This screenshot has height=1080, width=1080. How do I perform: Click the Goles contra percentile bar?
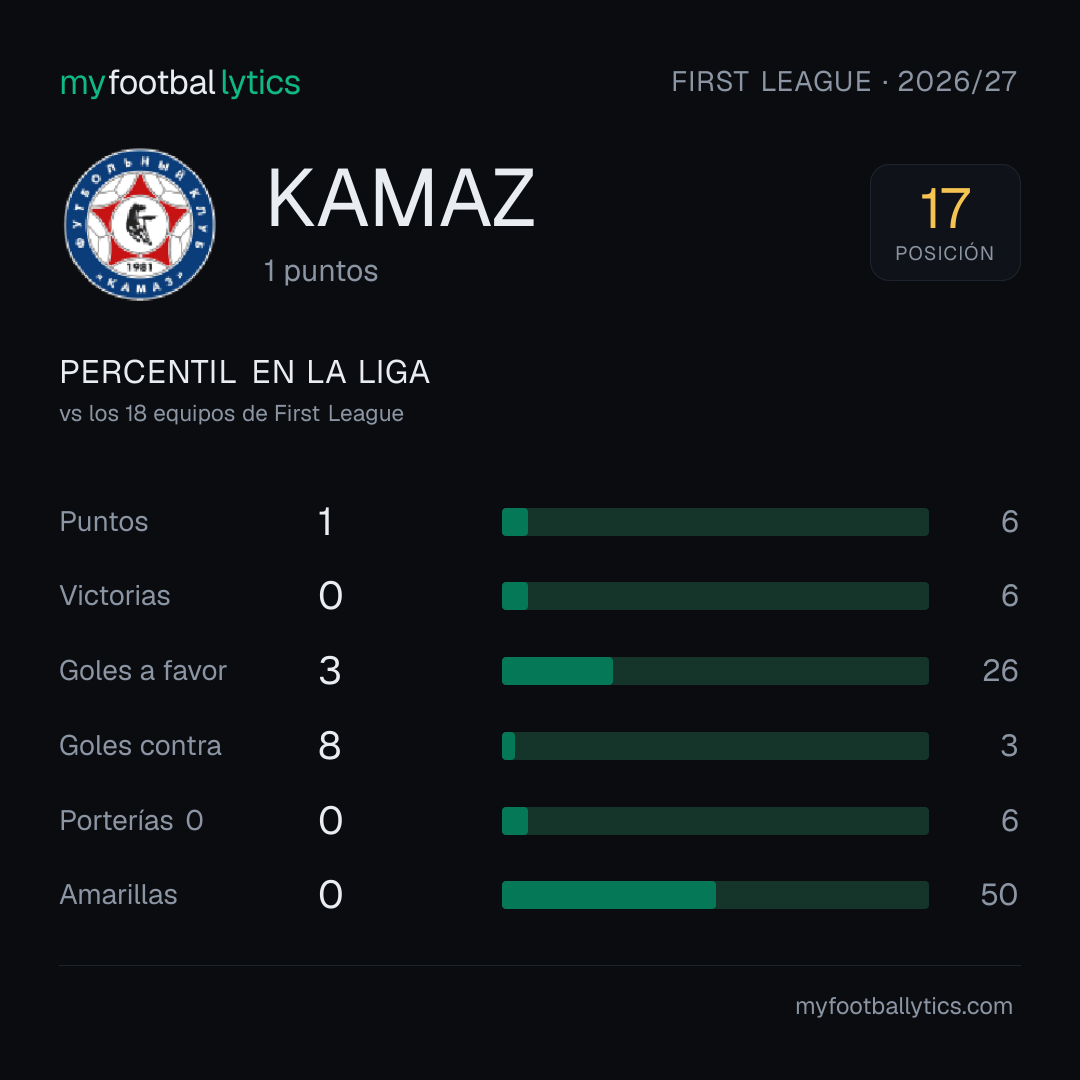(x=715, y=746)
